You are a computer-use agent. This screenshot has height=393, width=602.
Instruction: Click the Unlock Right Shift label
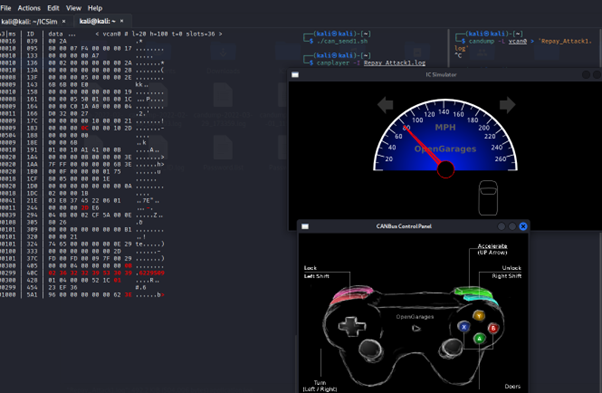[x=507, y=272]
